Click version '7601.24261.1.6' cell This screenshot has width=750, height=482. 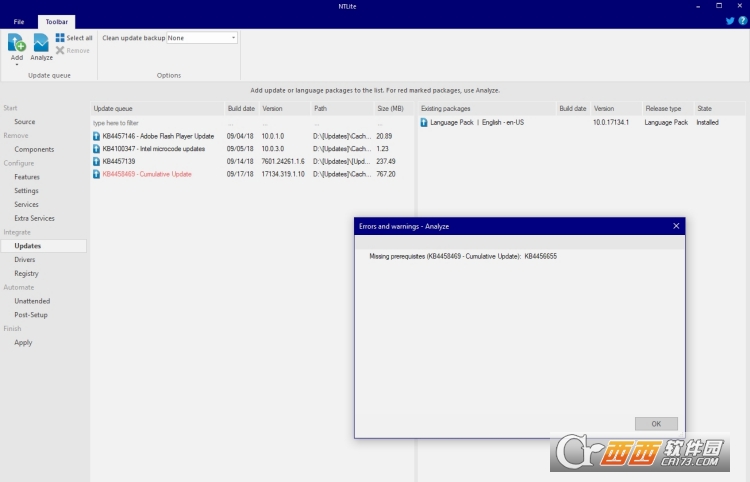pos(283,162)
